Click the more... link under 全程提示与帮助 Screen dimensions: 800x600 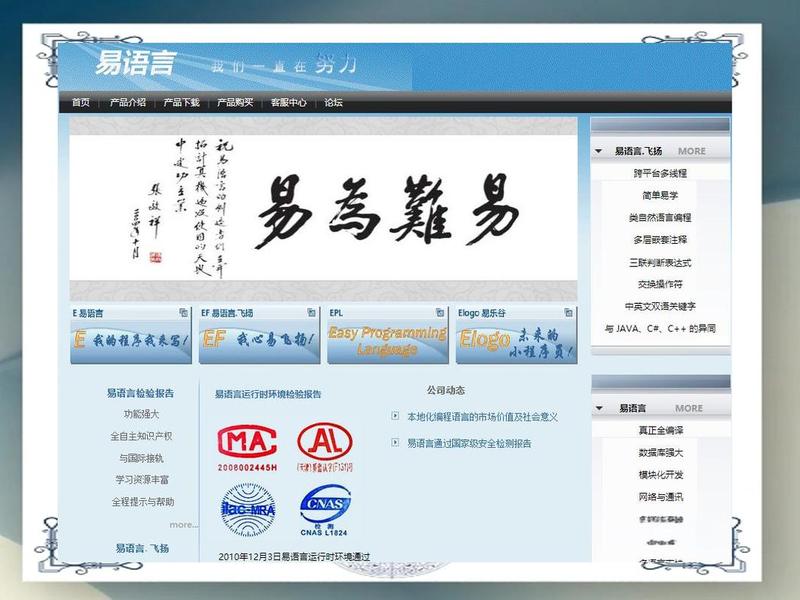(x=184, y=524)
